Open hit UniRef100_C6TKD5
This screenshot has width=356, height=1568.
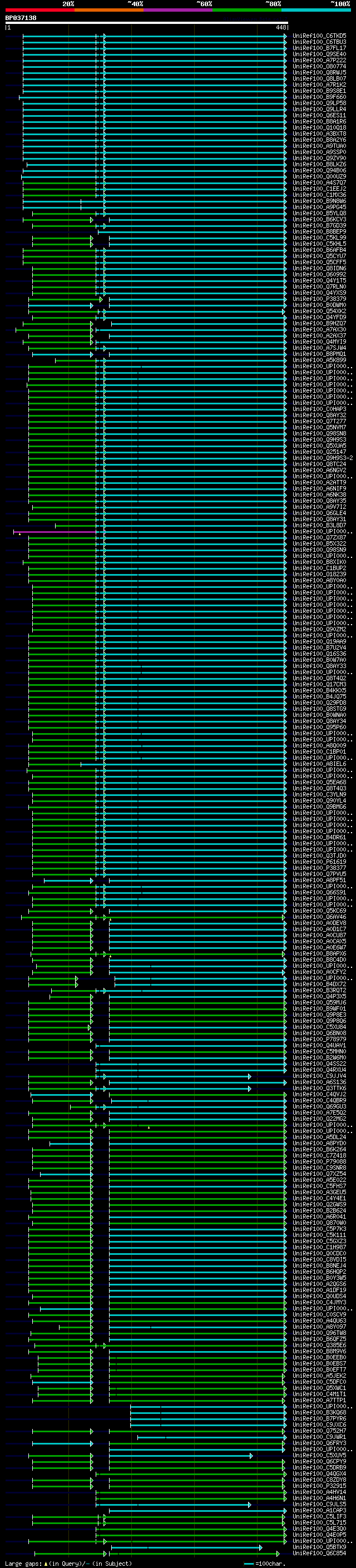coord(319,37)
